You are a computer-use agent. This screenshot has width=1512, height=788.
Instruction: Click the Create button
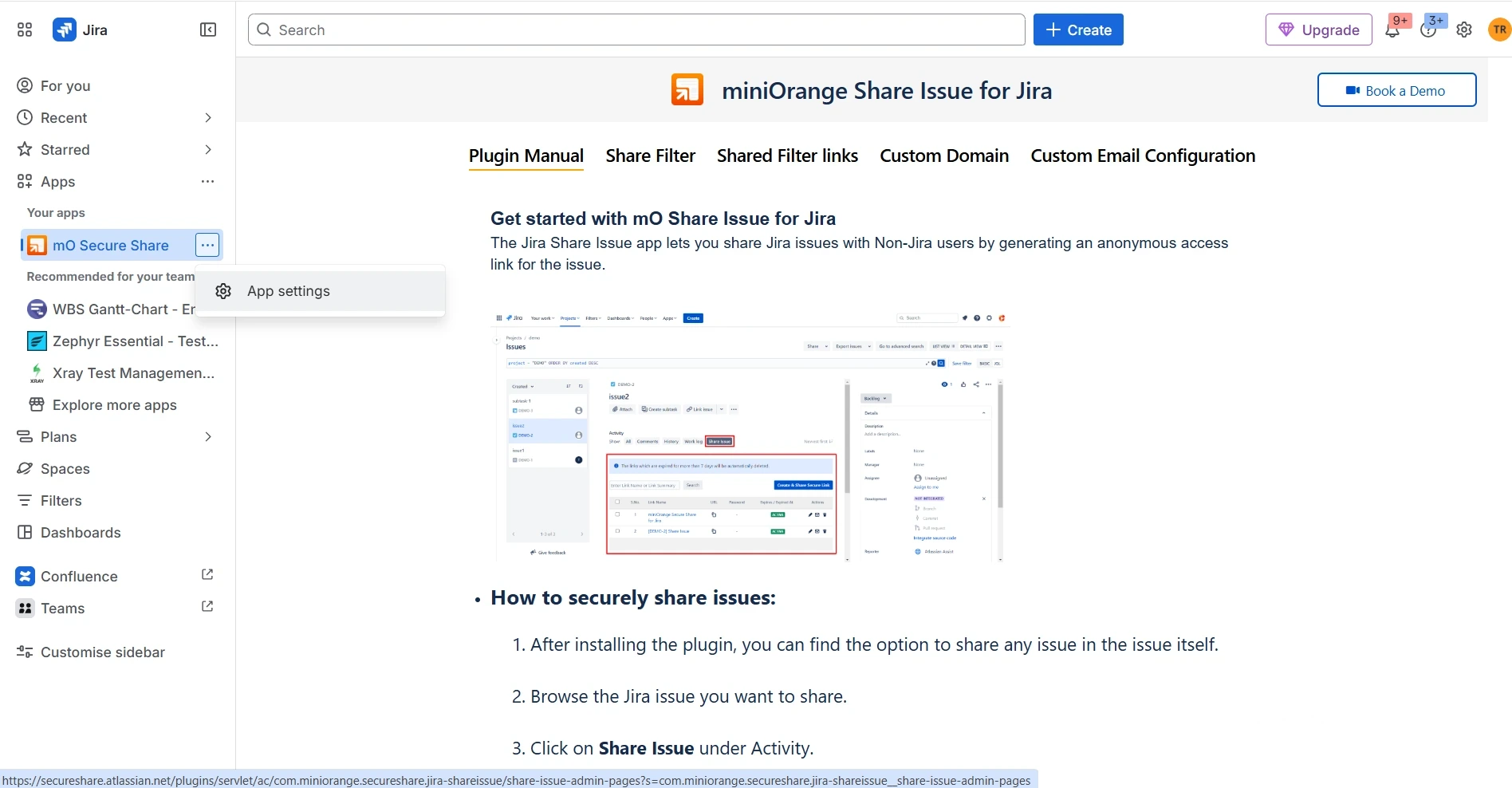(1078, 30)
